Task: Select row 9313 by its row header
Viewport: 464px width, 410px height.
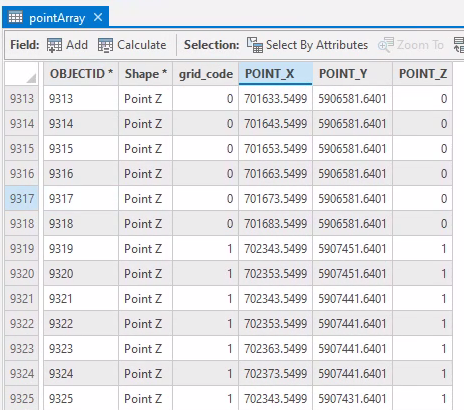Action: click(x=22, y=99)
